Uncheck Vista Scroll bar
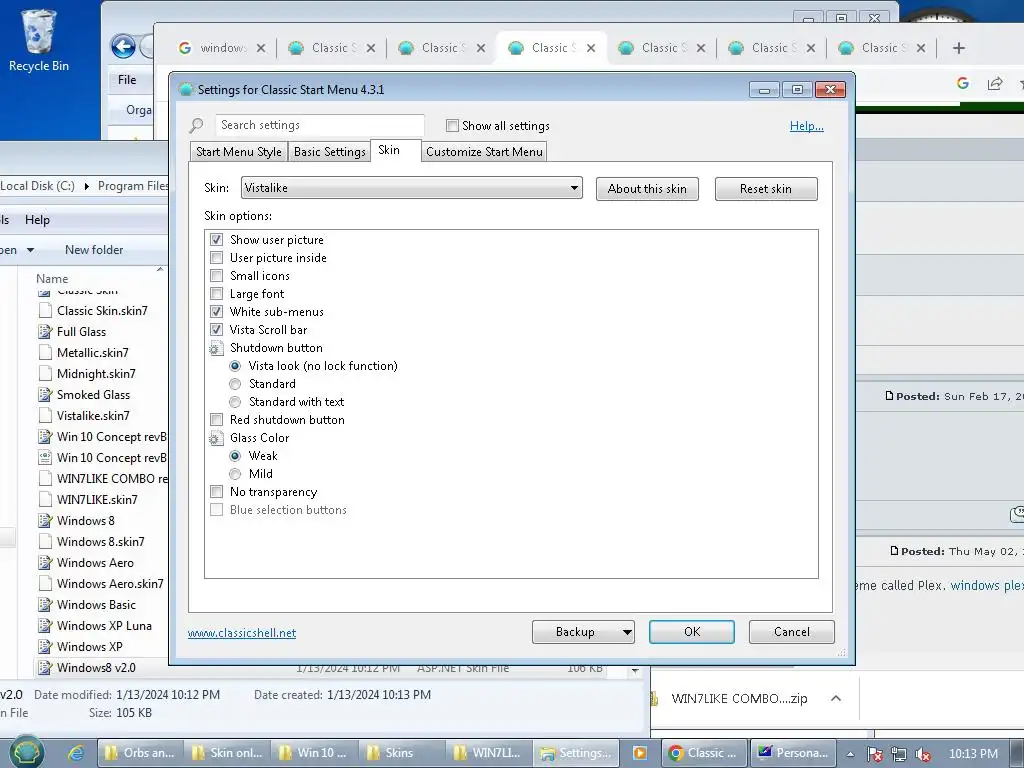 [216, 330]
